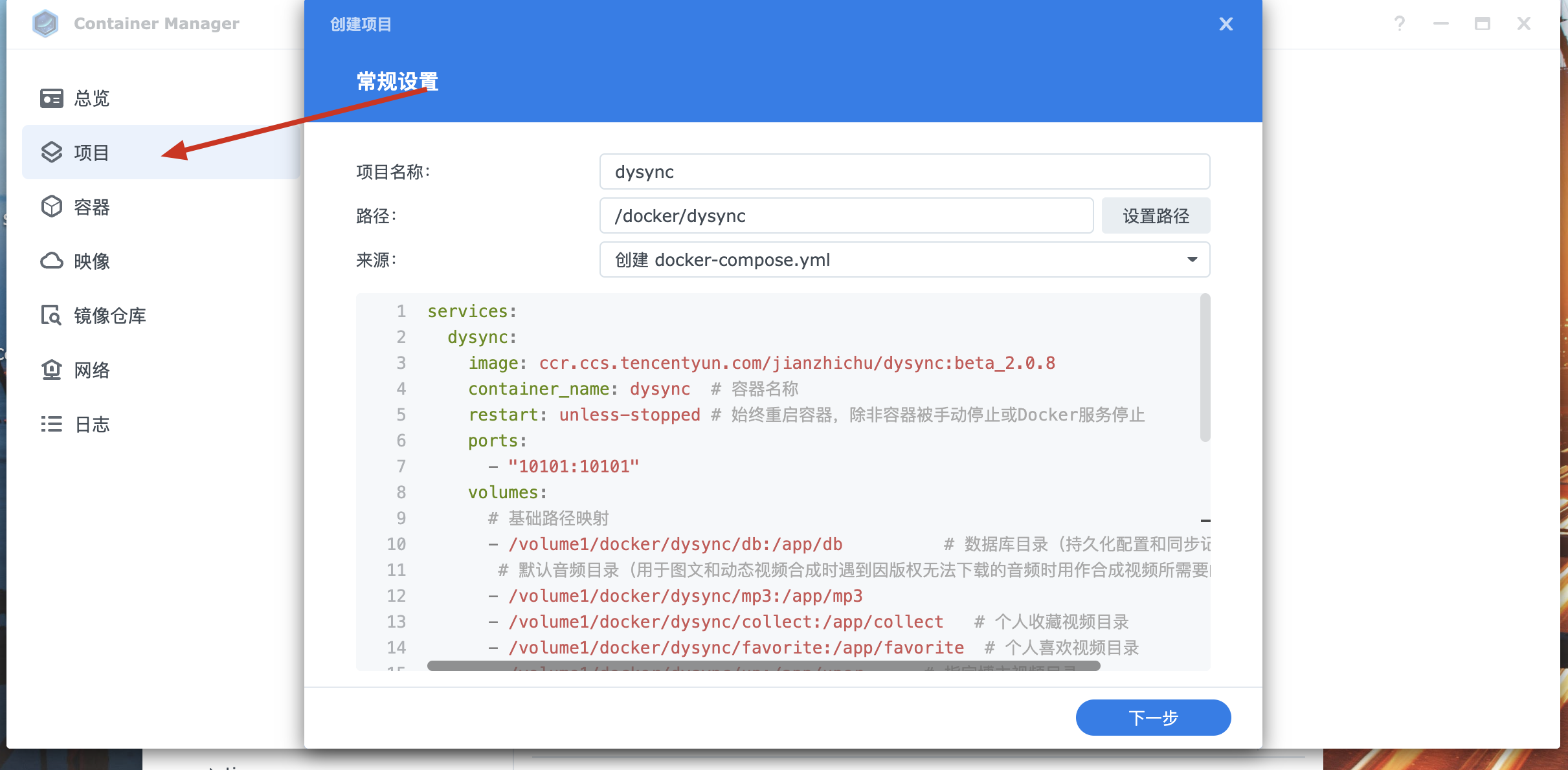Click the 总览 overview sidebar icon
1568x770 pixels.
(x=51, y=98)
